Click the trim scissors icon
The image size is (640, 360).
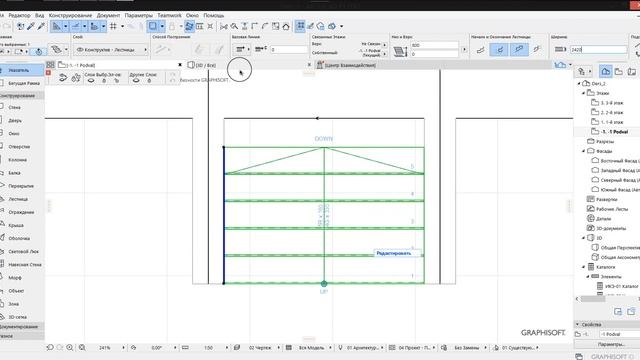coord(223,27)
